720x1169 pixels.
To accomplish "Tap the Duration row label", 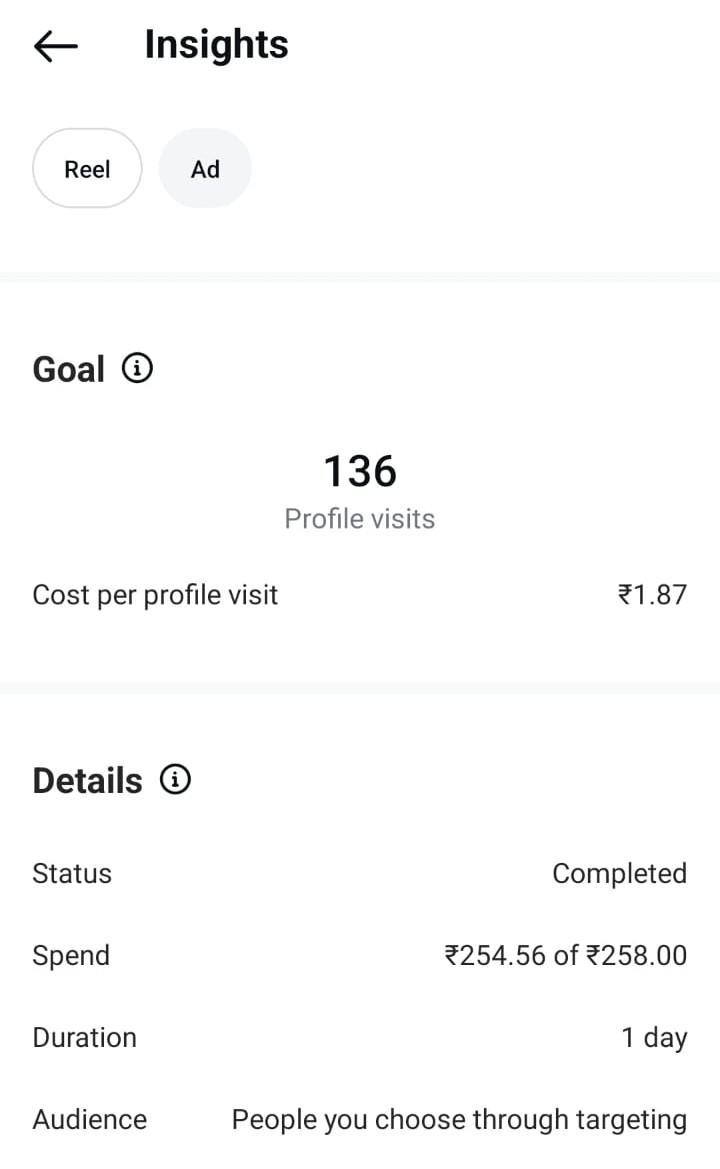I will coord(85,1037).
